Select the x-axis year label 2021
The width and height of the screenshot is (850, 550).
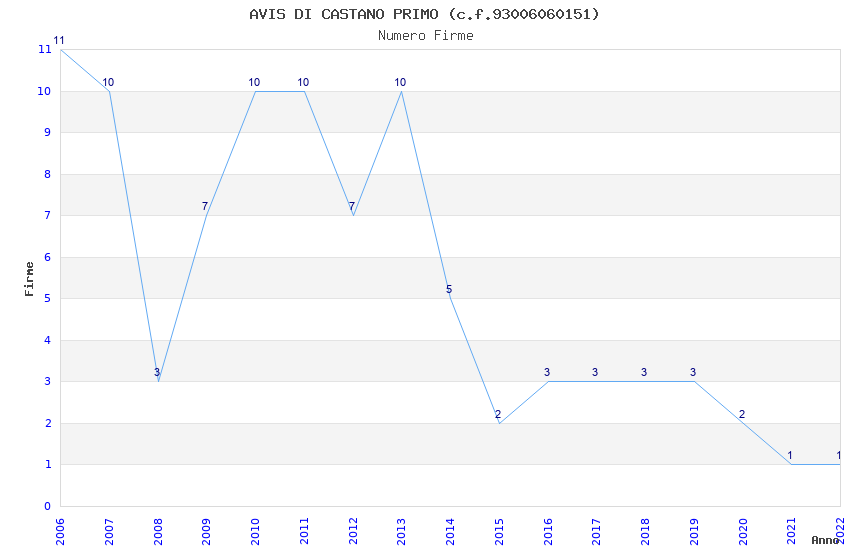(791, 531)
